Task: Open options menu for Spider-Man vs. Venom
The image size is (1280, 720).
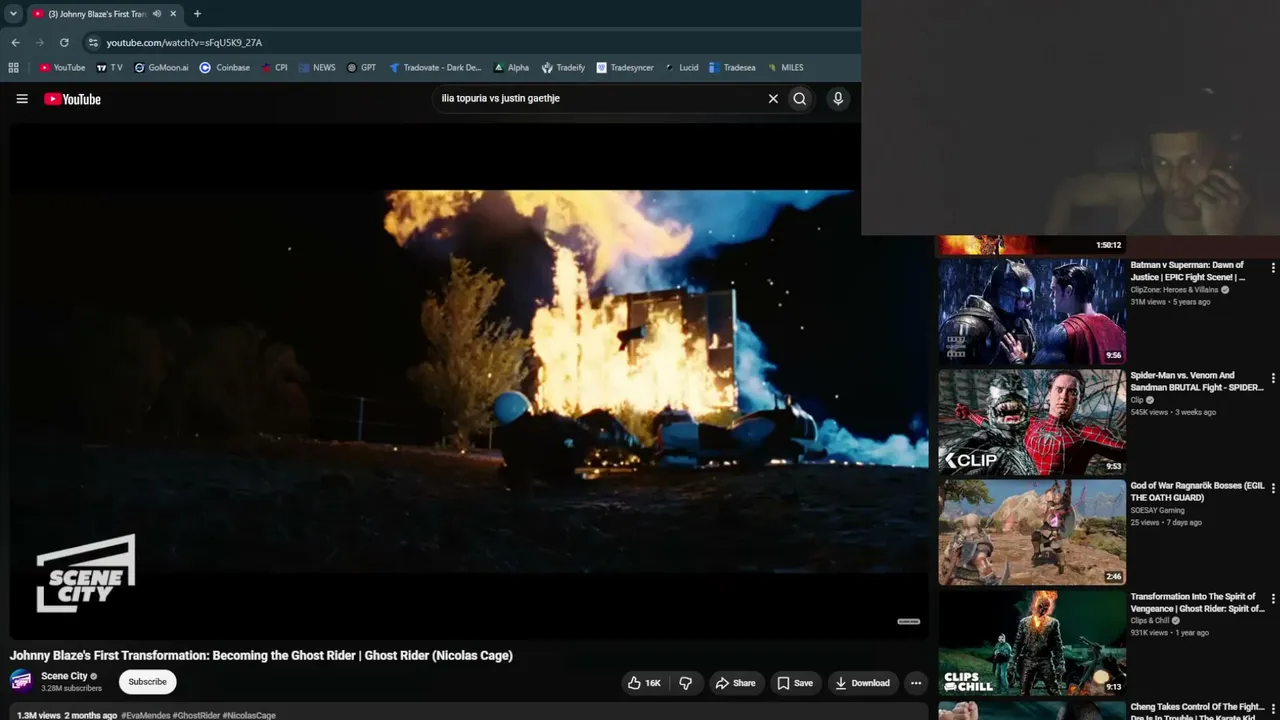Action: click(1273, 378)
